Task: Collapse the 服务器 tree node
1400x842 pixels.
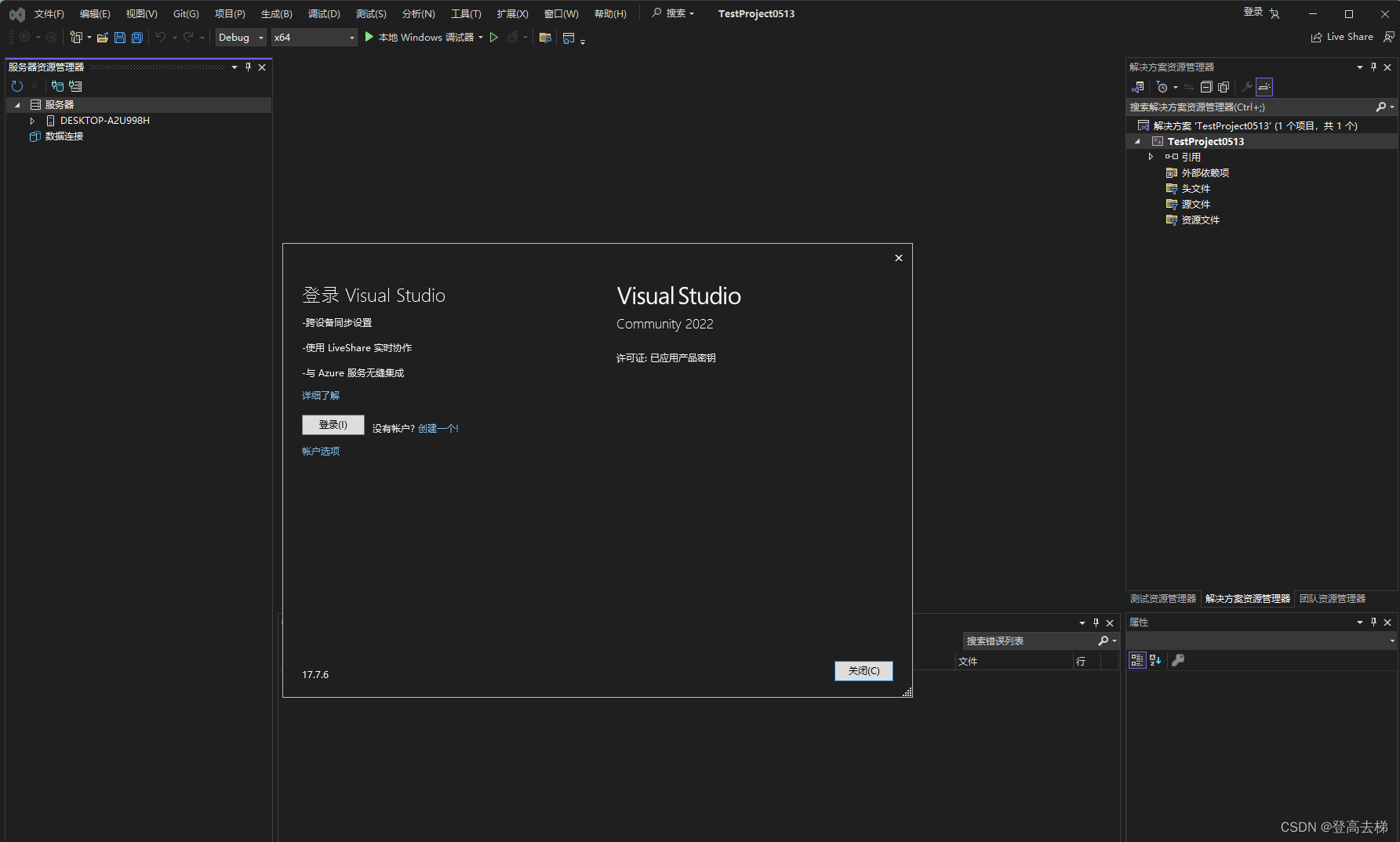Action: pos(17,105)
